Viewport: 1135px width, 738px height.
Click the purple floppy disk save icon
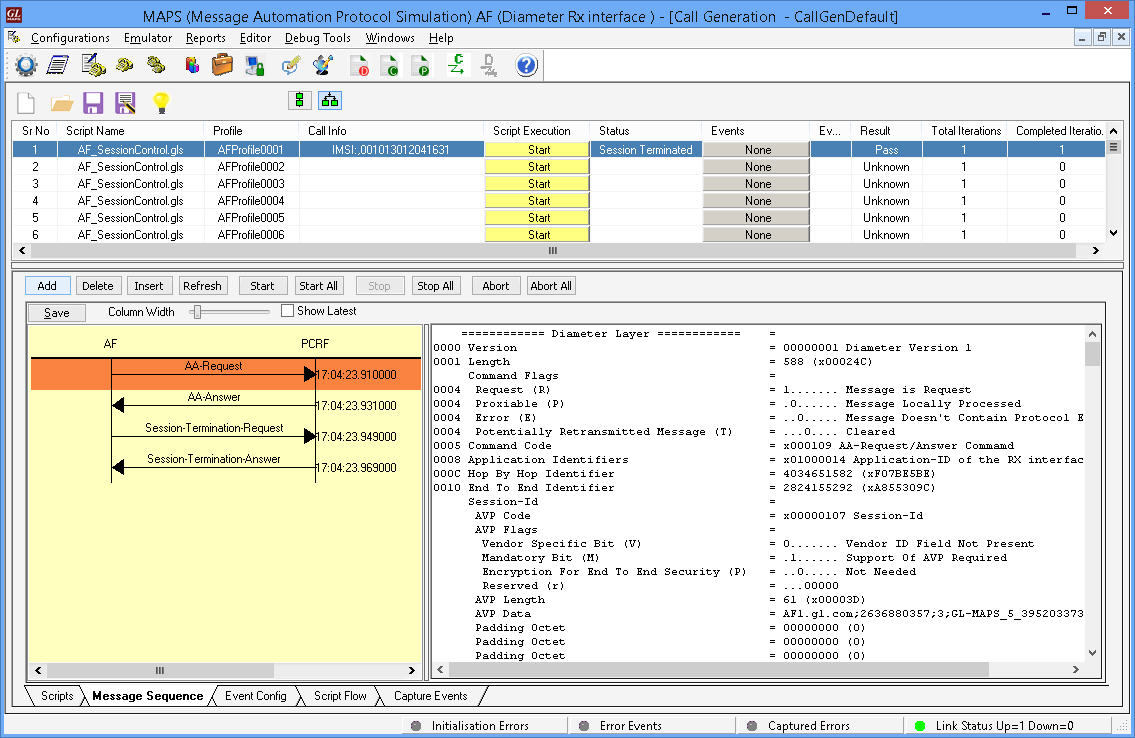pyautogui.click(x=93, y=103)
